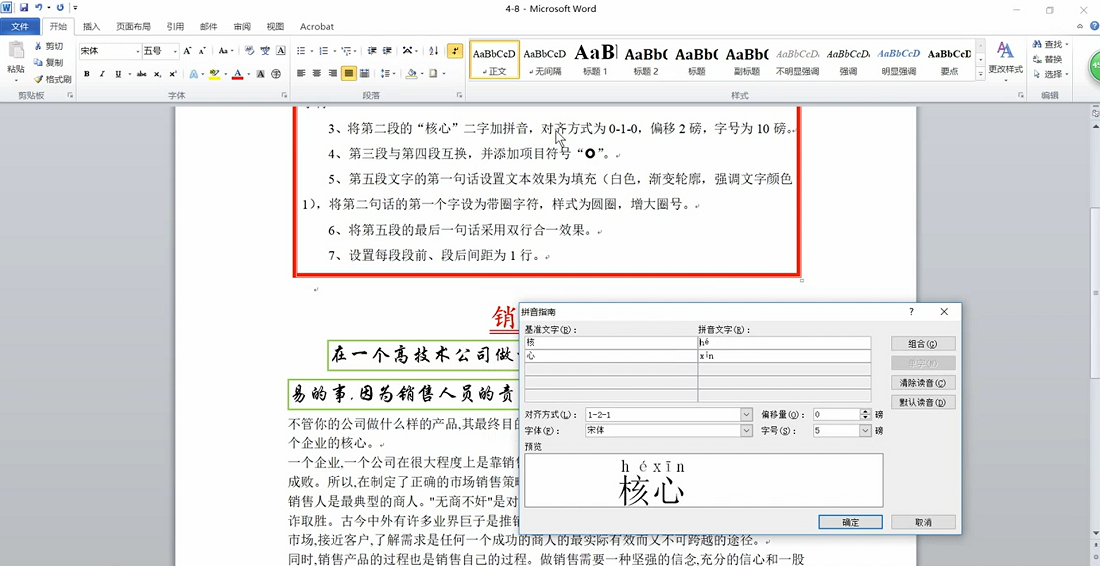Image resolution: width=1100 pixels, height=566 pixels.
Task: Click the Cut (剪切) scissors icon
Action: click(39, 46)
